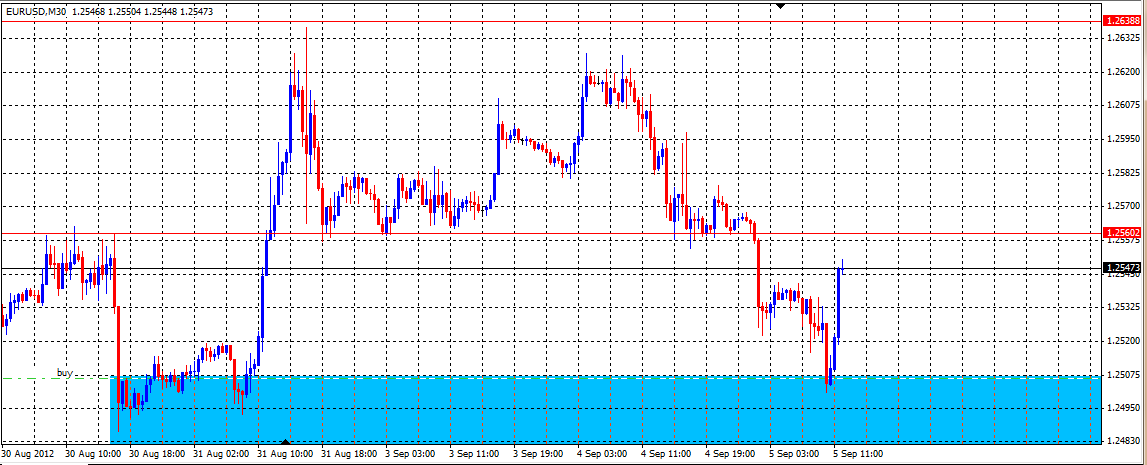
Task: Select the red 1.25602 price tag
Action: pos(1121,232)
